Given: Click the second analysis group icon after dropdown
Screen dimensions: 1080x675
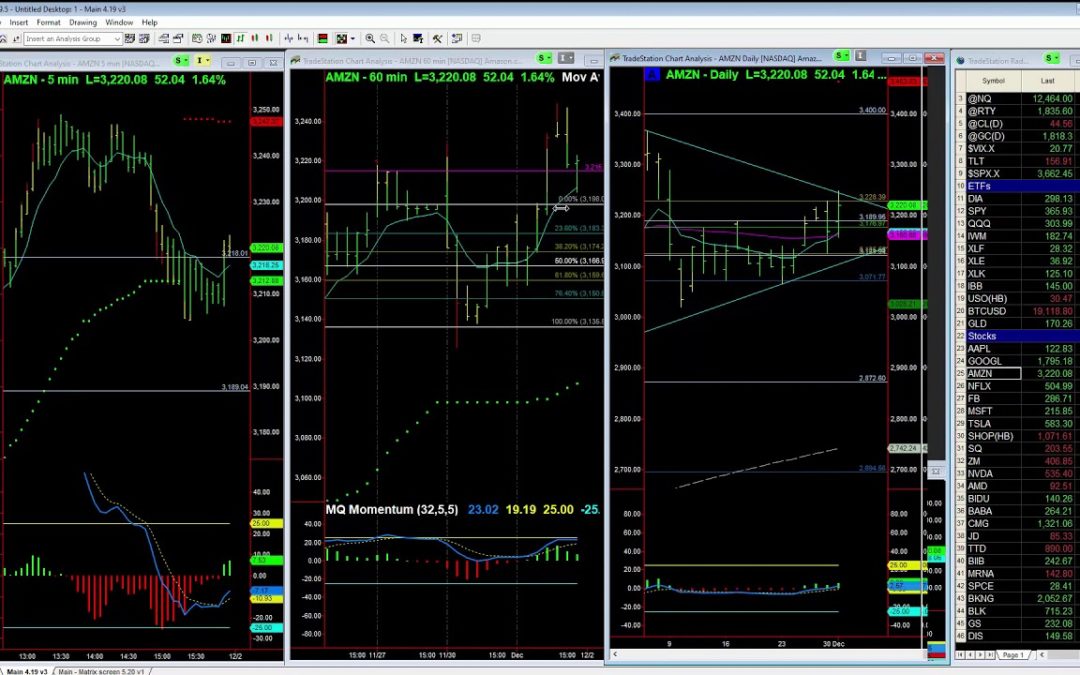Looking at the screenshot, I should click(x=144, y=39).
